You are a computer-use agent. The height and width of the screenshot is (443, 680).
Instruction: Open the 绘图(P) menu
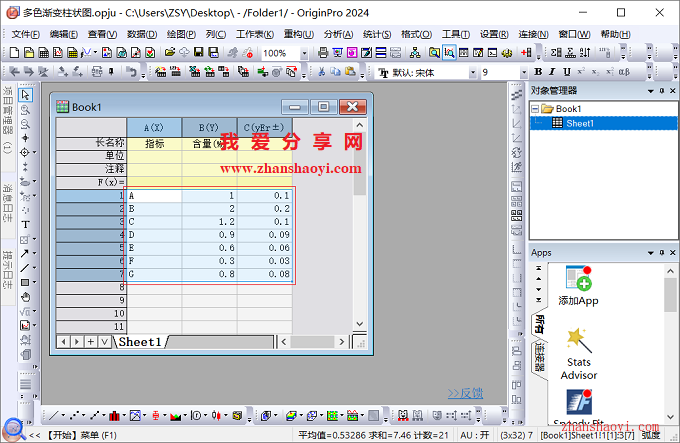pos(181,34)
